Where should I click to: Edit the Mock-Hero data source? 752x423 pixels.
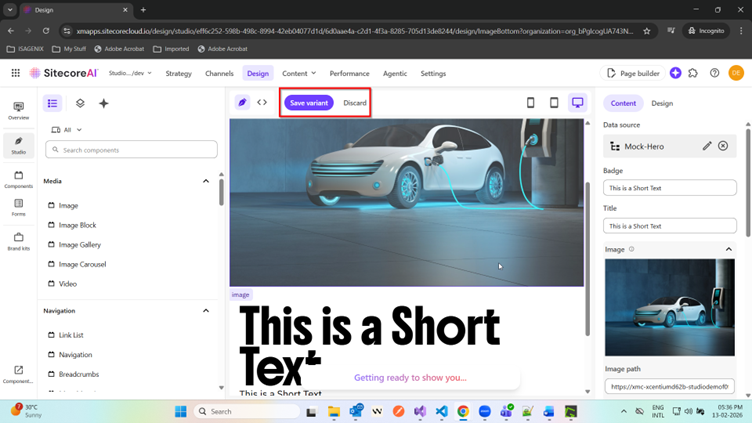point(707,146)
